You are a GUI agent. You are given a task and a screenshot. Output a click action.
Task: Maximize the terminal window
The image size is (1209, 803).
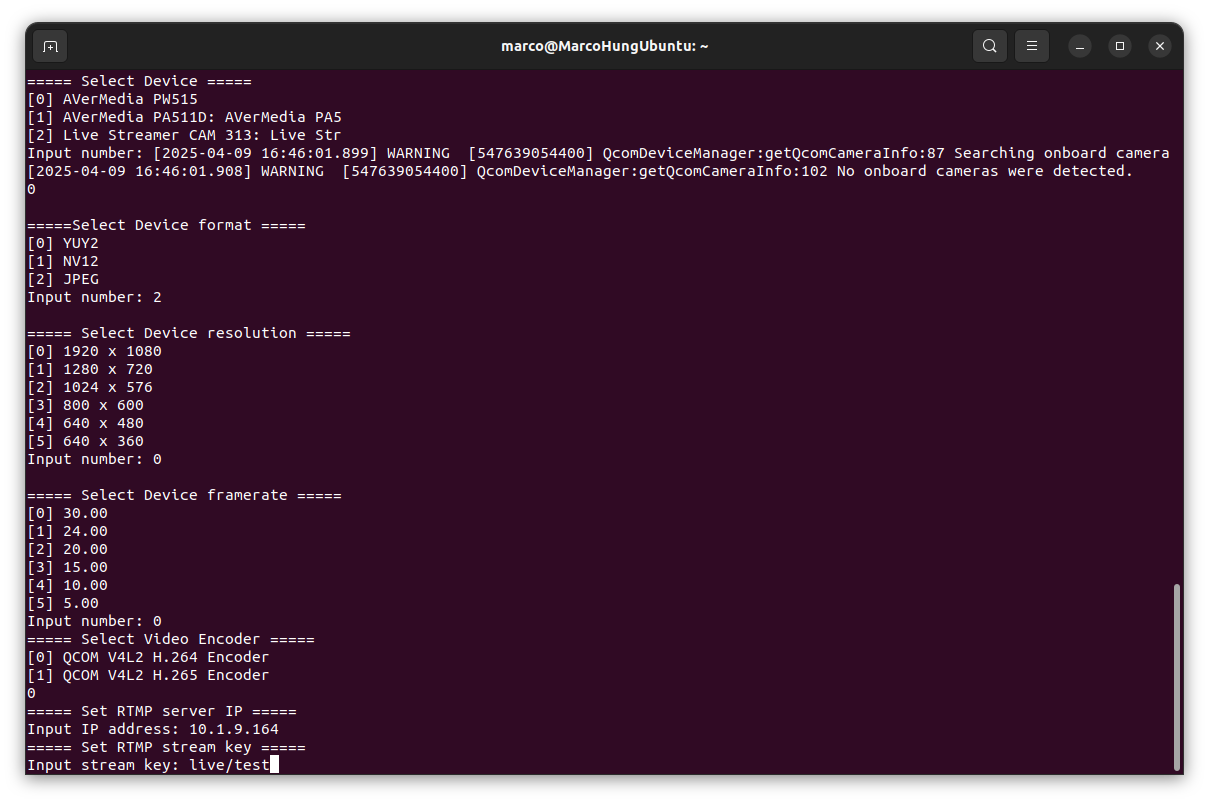coord(1119,46)
